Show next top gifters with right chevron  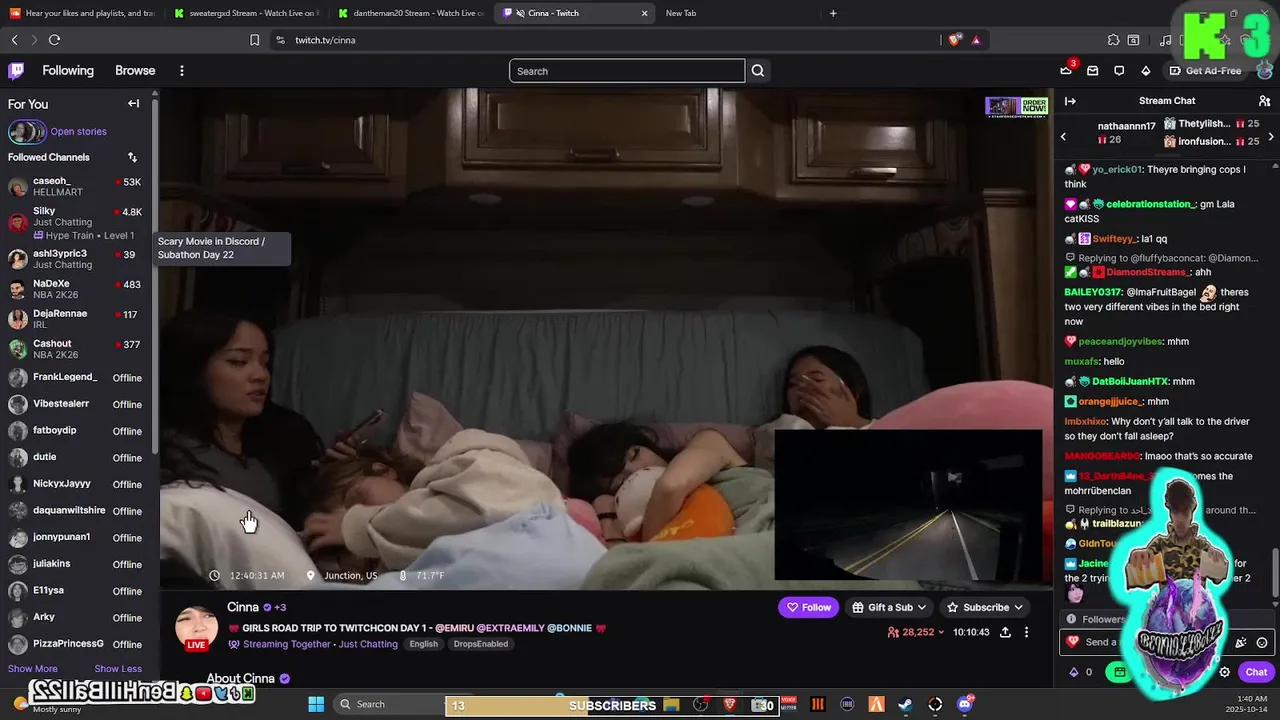point(1270,136)
